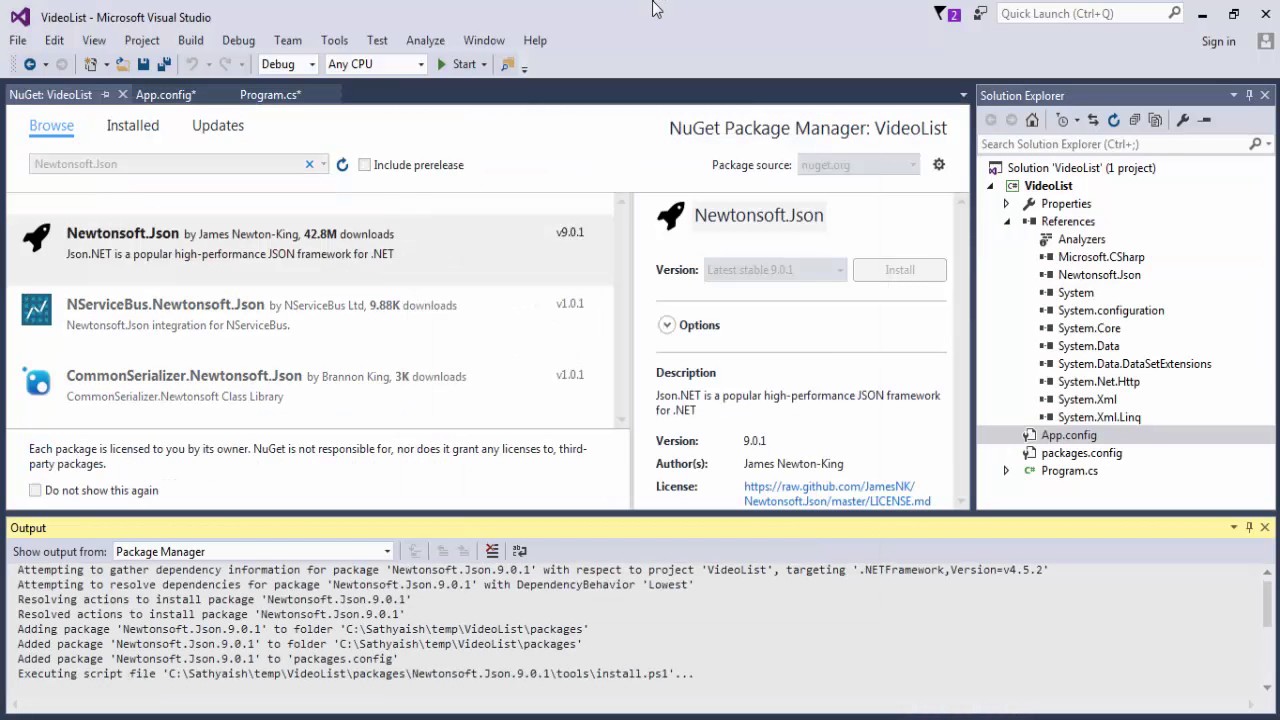1280x720 pixels.
Task: Select packages.config in Solution Explorer
Action: click(1081, 453)
